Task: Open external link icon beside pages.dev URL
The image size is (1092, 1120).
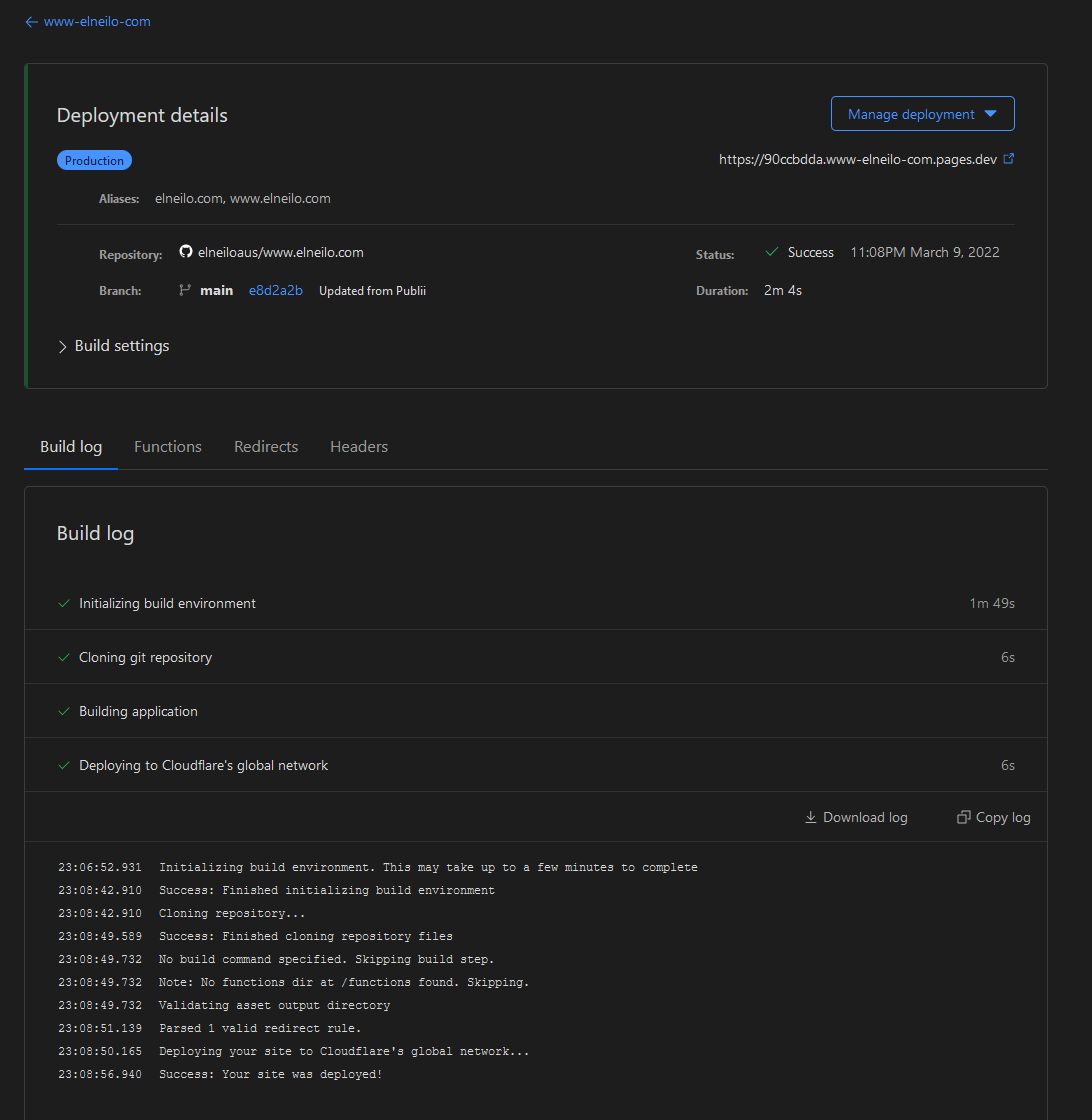Action: (1008, 159)
